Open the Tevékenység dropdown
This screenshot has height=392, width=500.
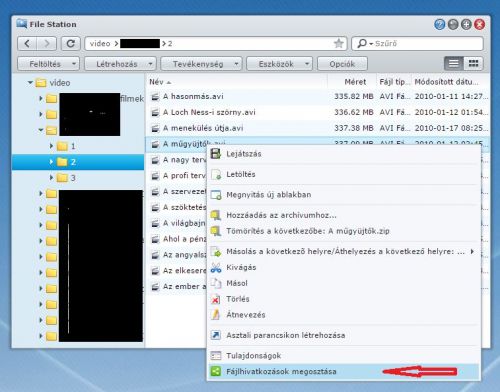pos(201,64)
